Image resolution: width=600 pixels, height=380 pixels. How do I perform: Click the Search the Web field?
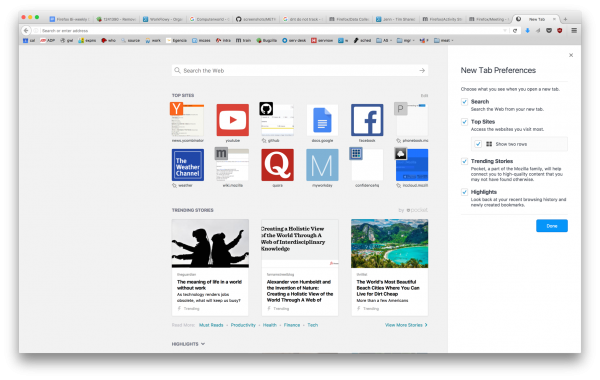(300, 70)
